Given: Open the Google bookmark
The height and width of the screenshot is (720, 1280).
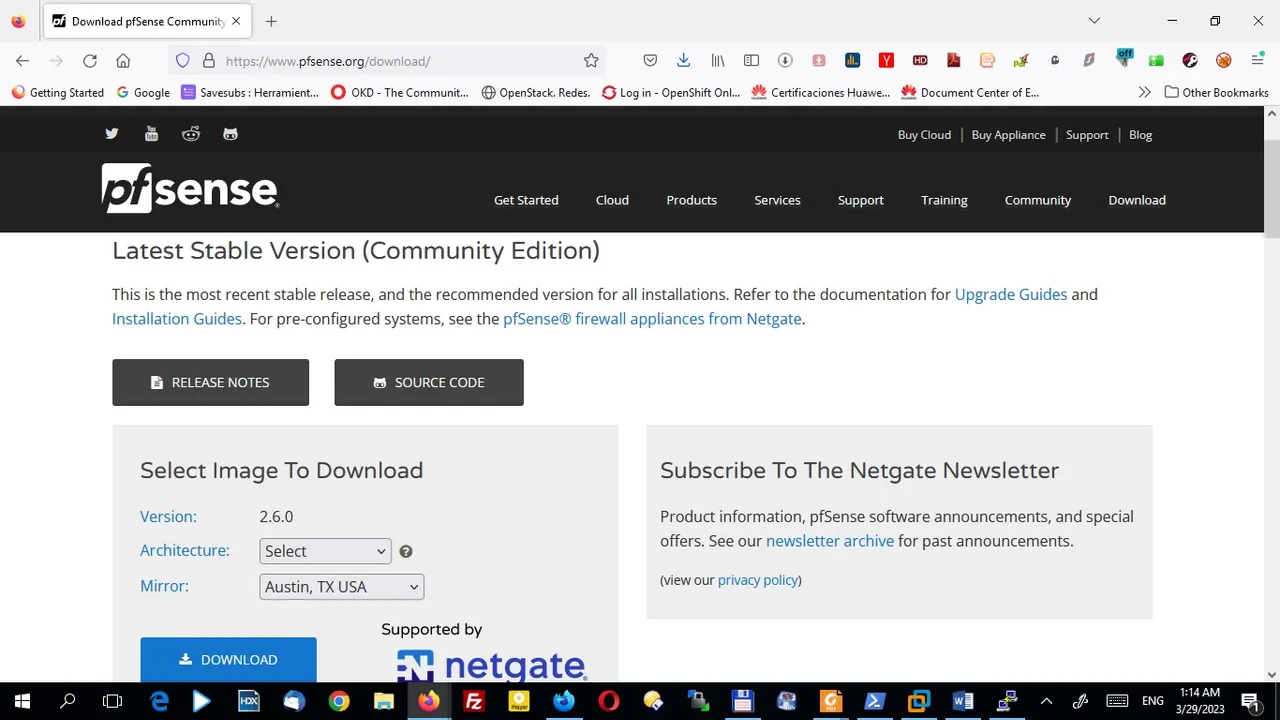Looking at the screenshot, I should 143,92.
